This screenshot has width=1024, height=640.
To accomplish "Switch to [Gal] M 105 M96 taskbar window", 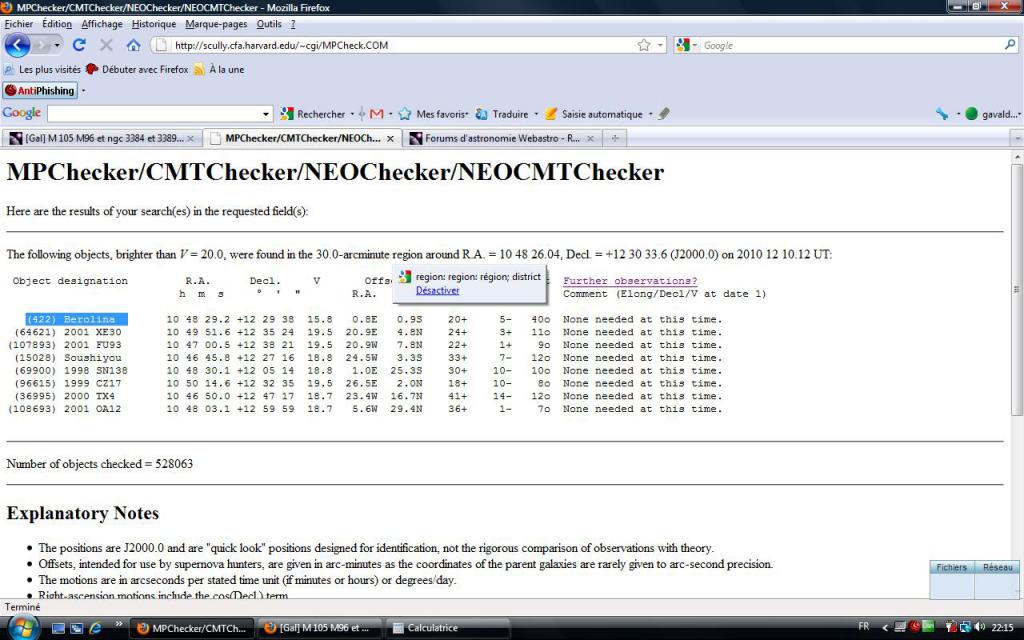I will point(320,628).
